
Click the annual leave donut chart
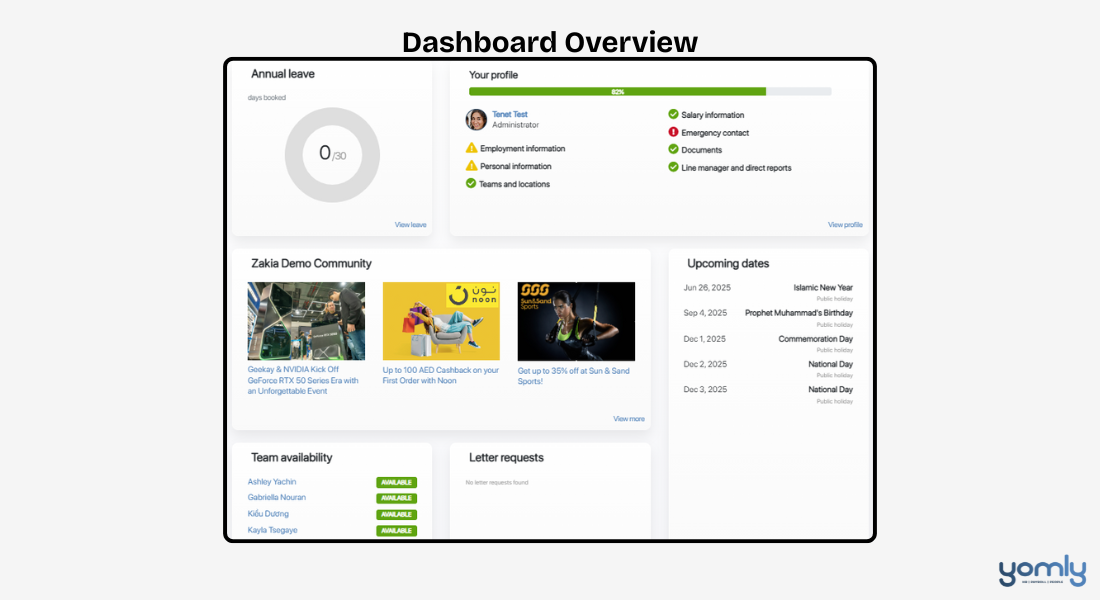(x=333, y=154)
